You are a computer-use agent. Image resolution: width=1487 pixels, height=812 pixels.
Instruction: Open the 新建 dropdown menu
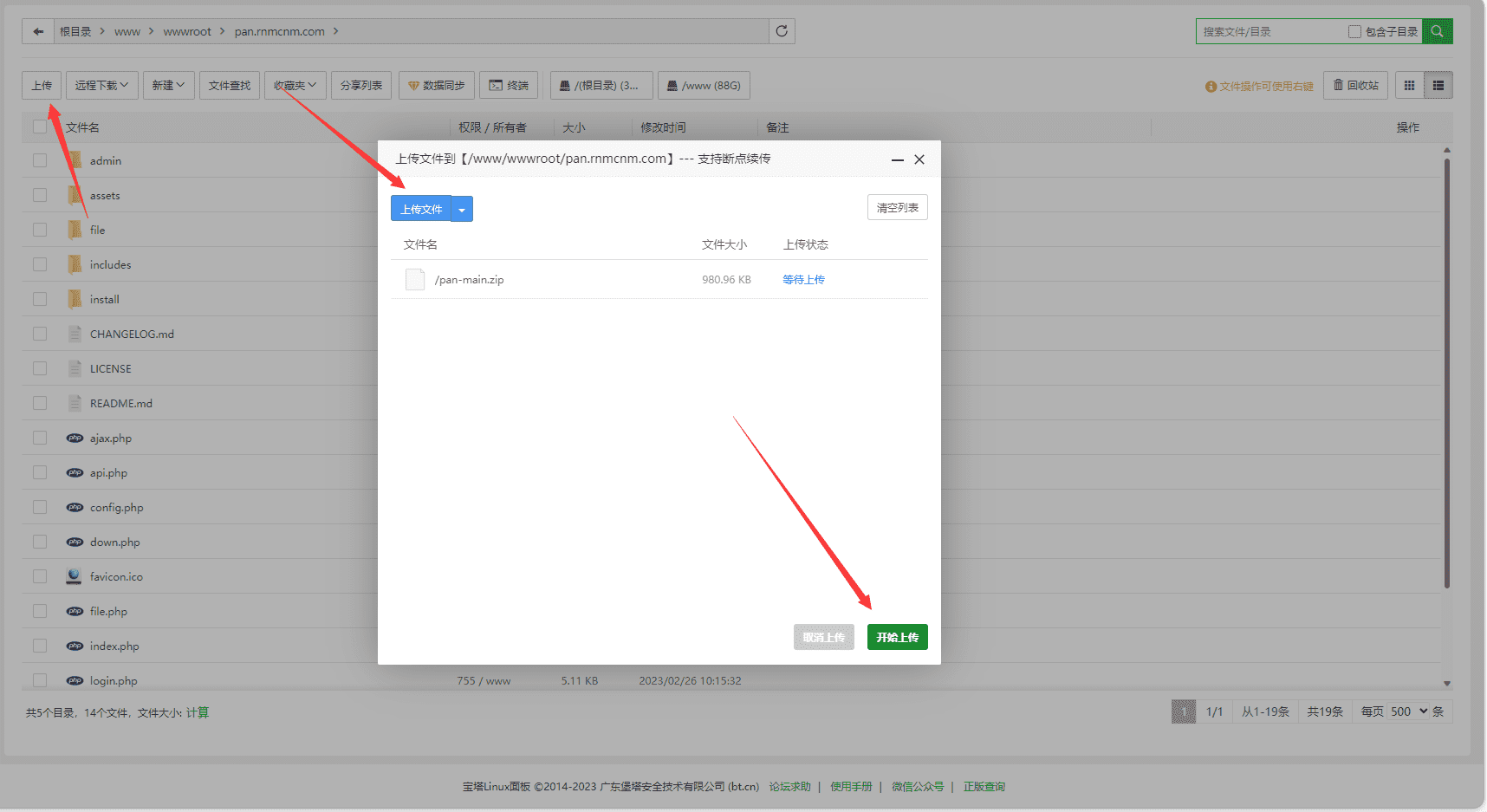click(x=168, y=85)
